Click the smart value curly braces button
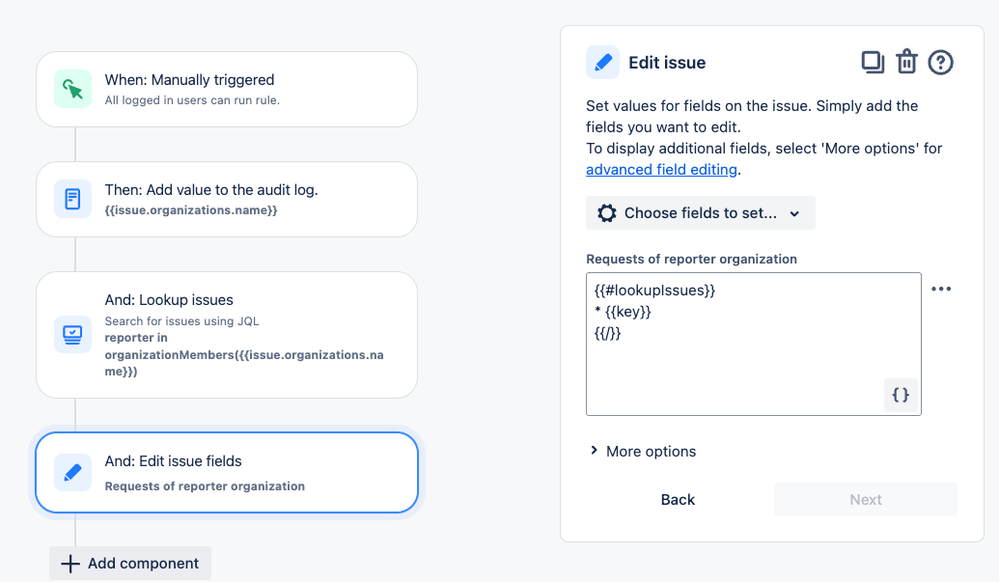The width and height of the screenshot is (999, 582). pos(900,395)
